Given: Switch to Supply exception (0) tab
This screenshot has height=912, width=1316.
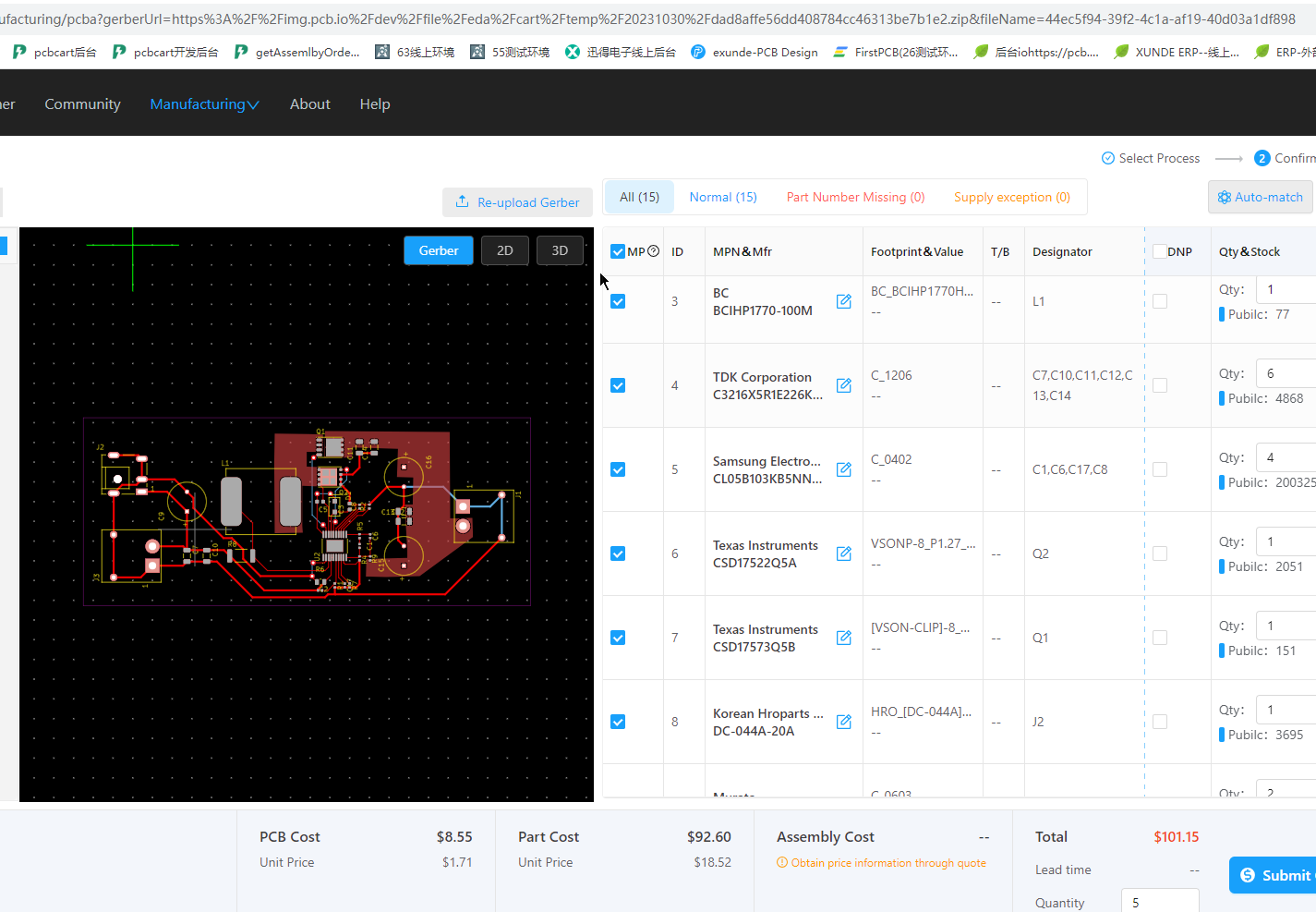Looking at the screenshot, I should pyautogui.click(x=1012, y=197).
